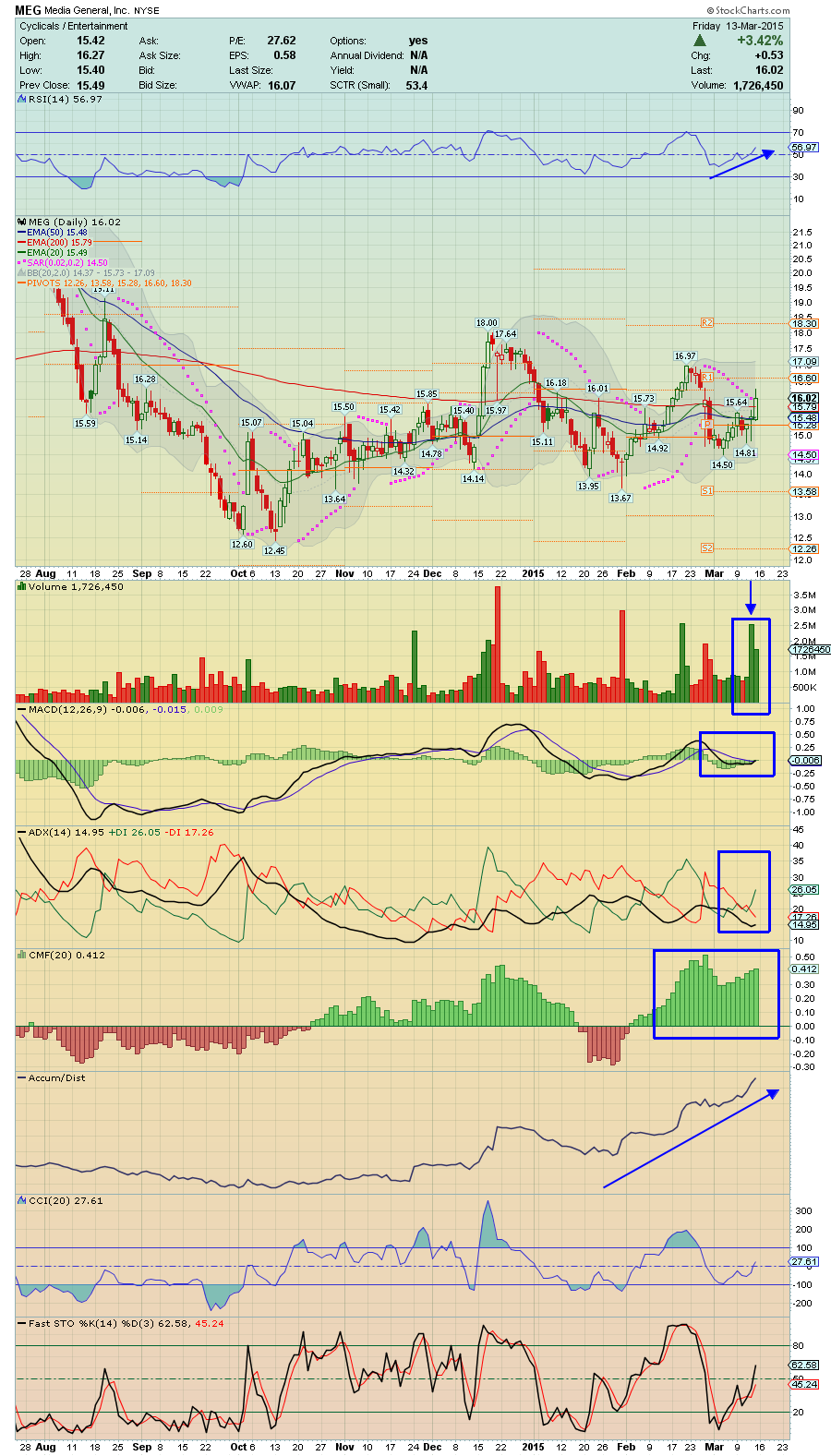
Task: Click the panel icon beside Accum/Dist label
Action: (22, 1077)
